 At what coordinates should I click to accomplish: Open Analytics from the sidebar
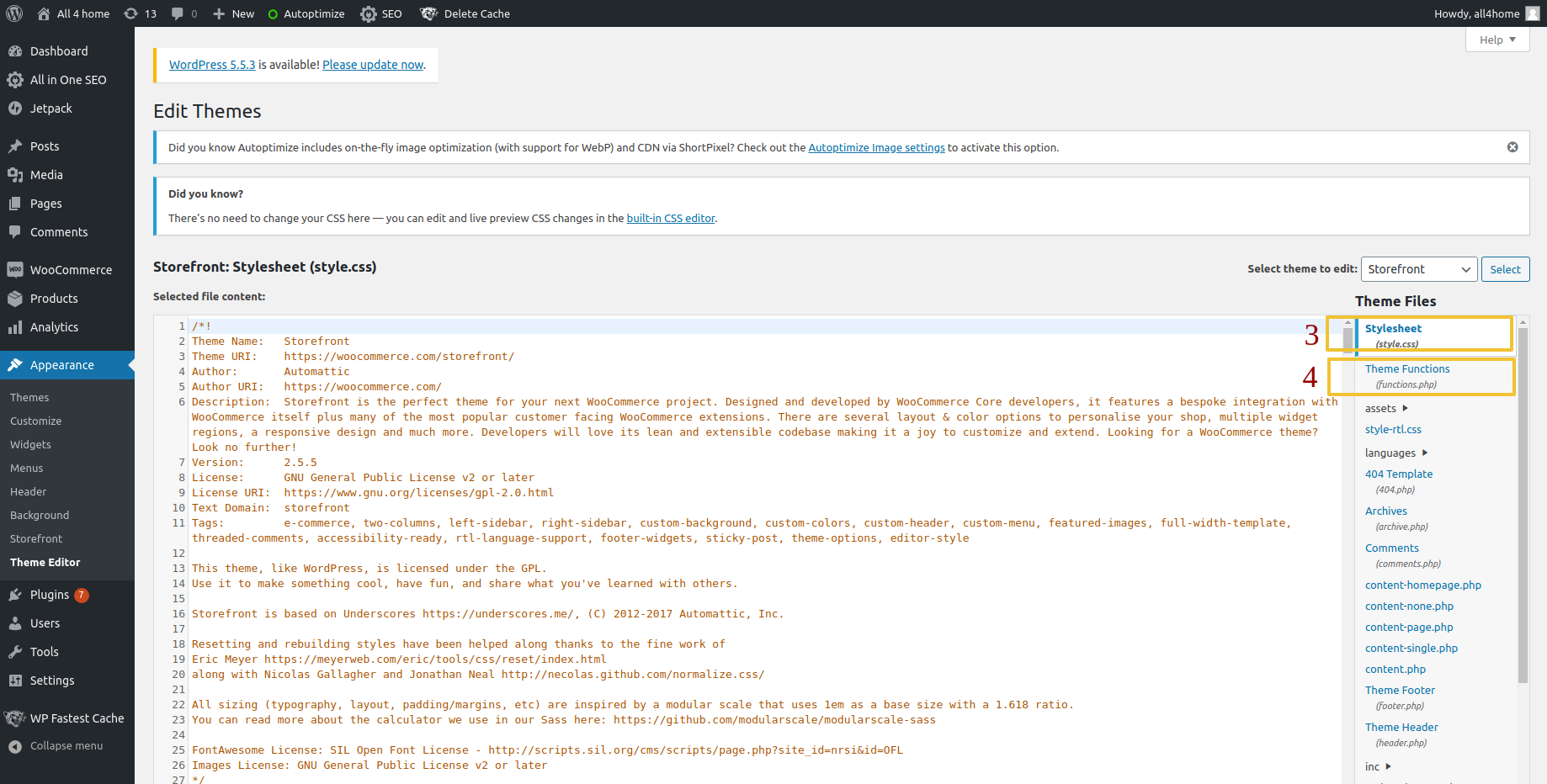[53, 327]
